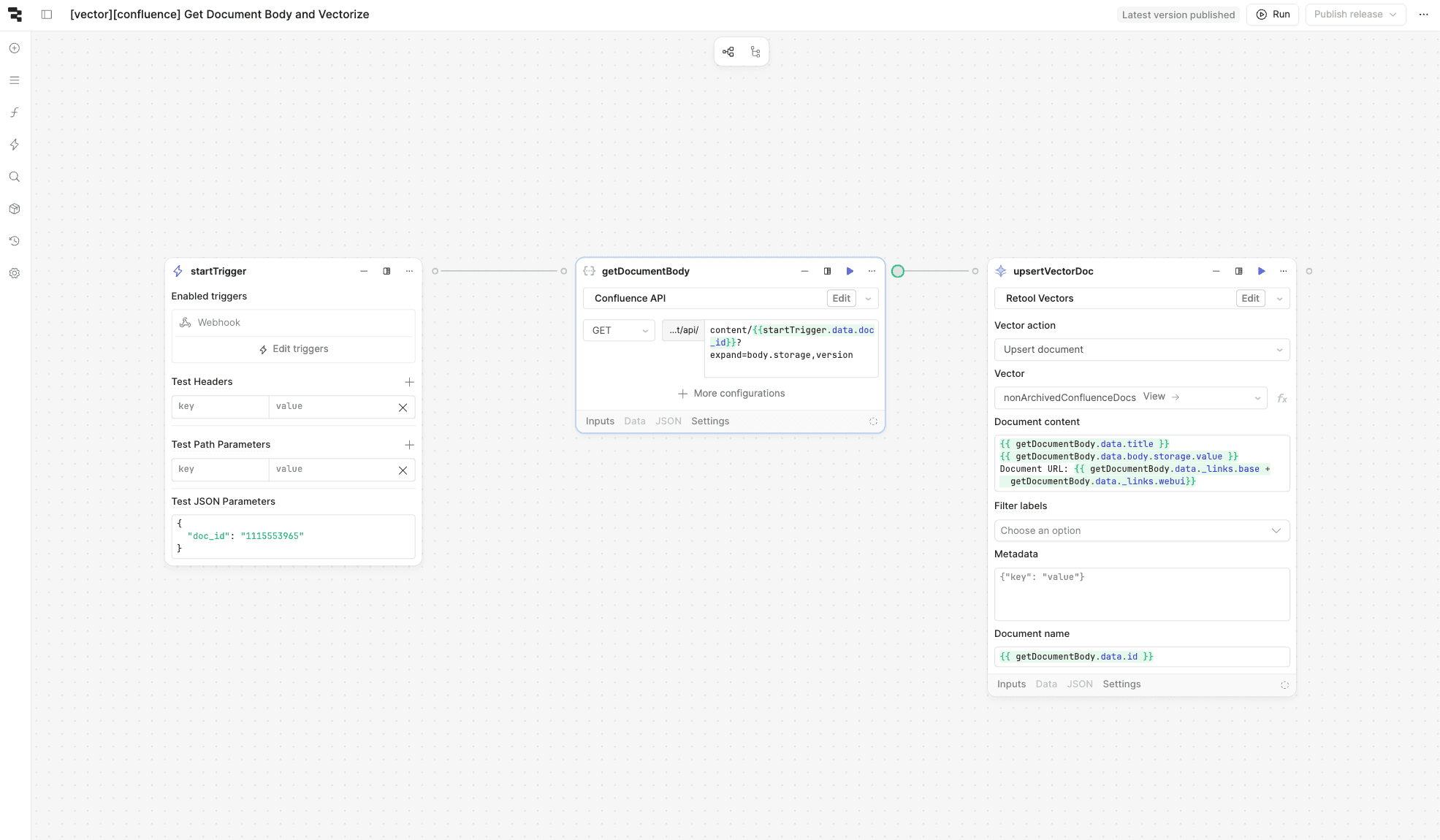Toggle the left panel sidebar icon in header

click(x=47, y=15)
